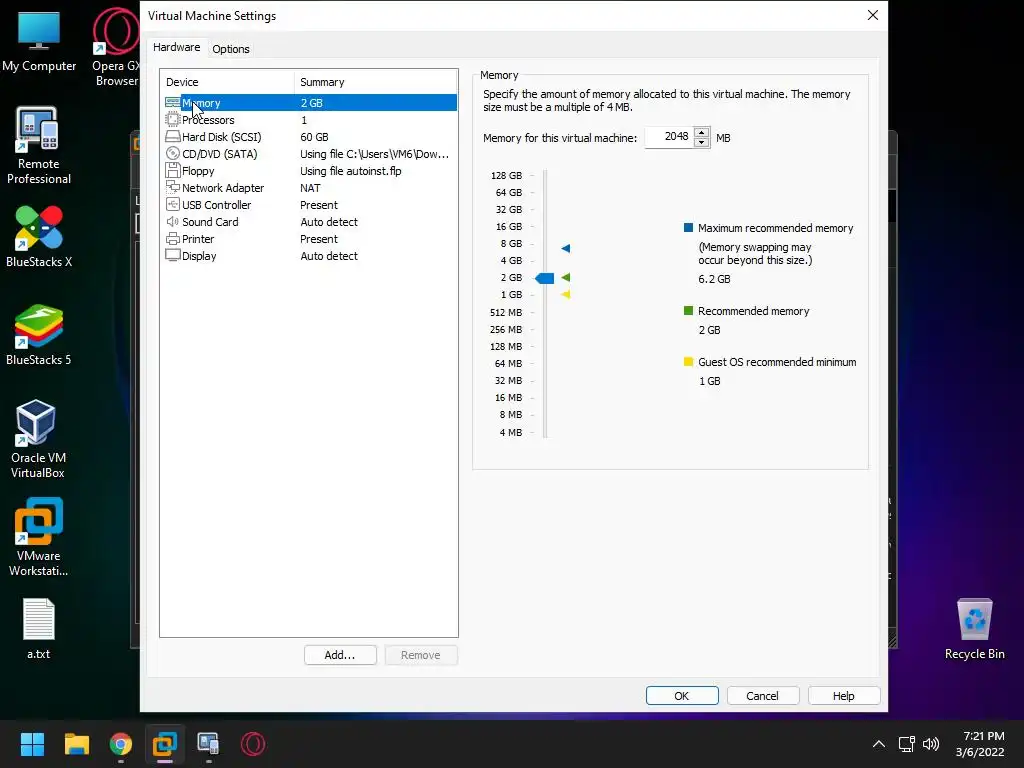Viewport: 1024px width, 768px height.
Task: Click 'Using file autoinst.flp' summary text
Action: coord(351,170)
